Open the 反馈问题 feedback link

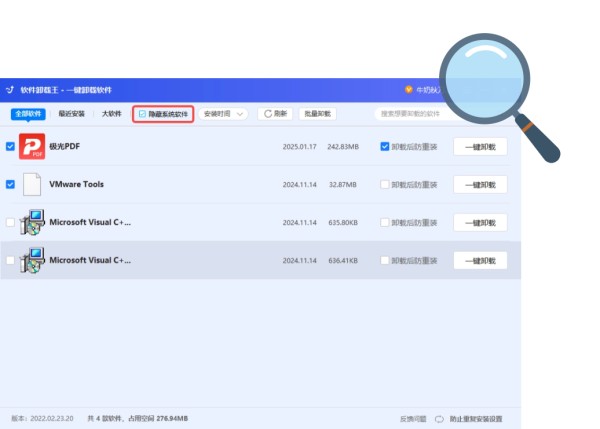(413, 419)
